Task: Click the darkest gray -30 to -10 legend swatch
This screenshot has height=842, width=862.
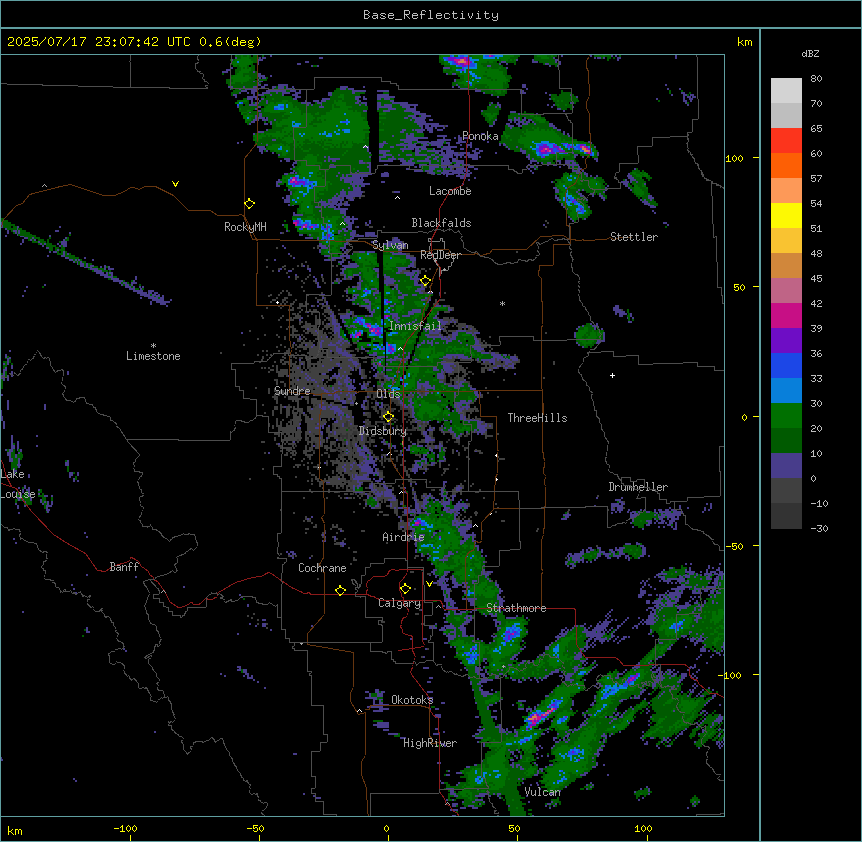Action: click(786, 516)
